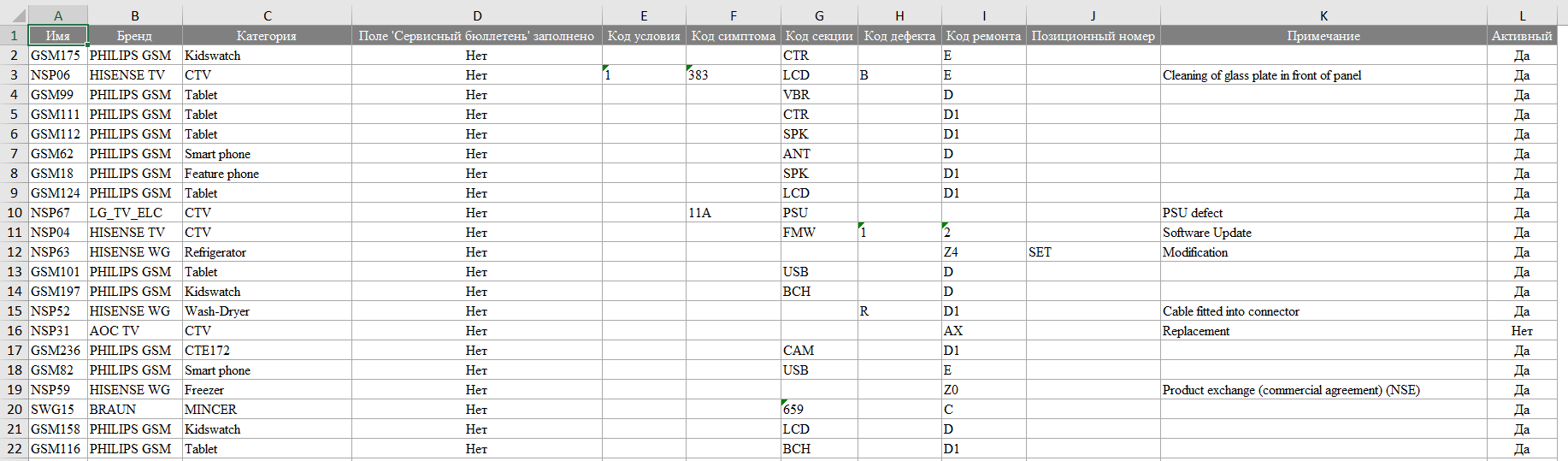Select row 10 header
Image resolution: width=1568 pixels, height=461 pixels.
[x=14, y=212]
